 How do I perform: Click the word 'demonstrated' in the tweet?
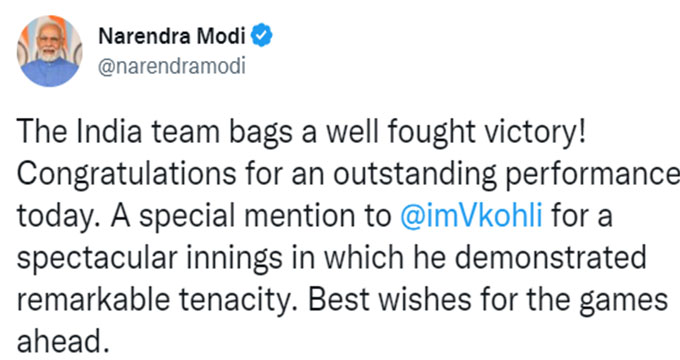551,257
